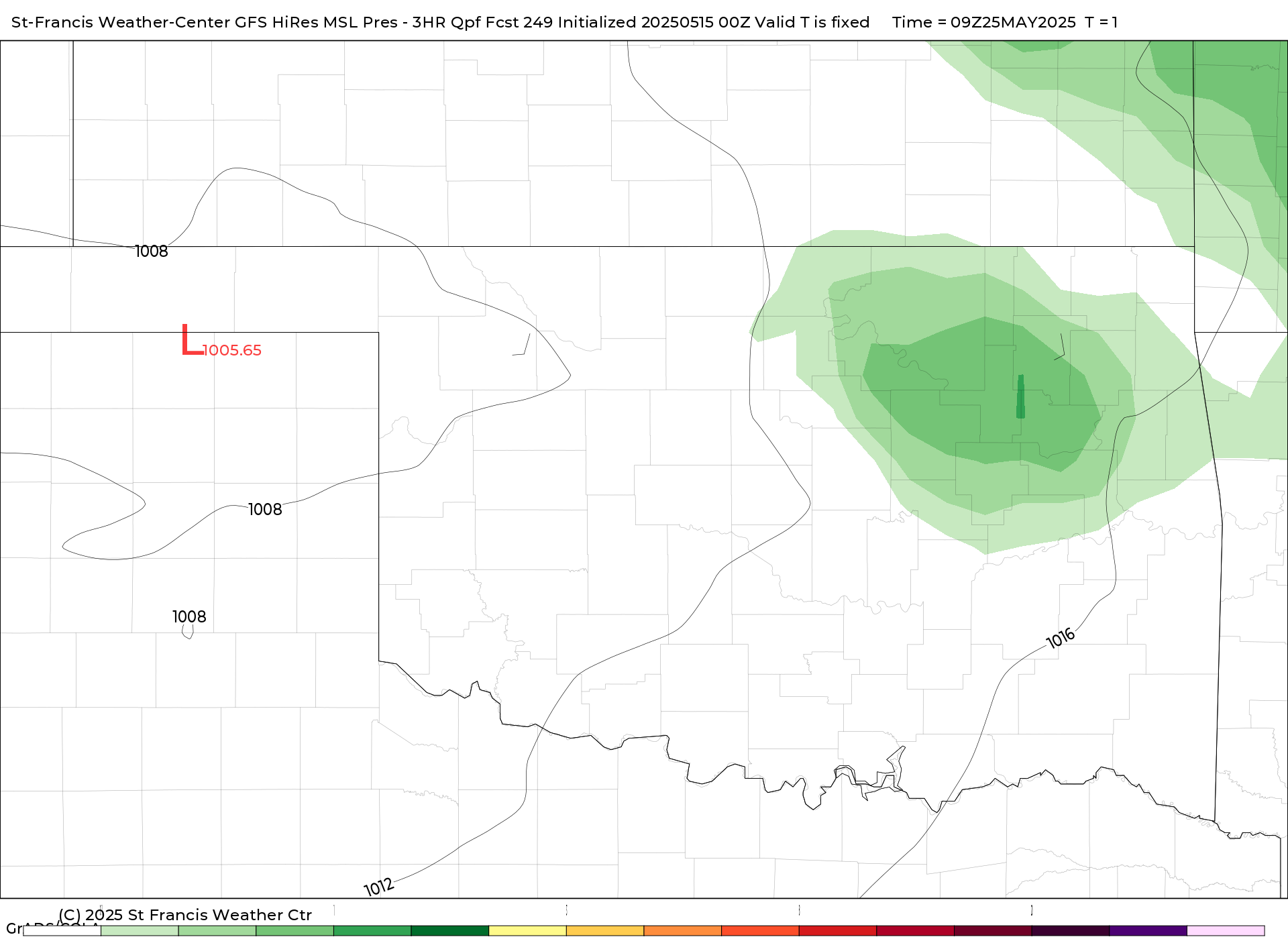Viewport: 1288px width, 939px height.
Task: Click the 1016 isobar label
Action: [1061, 638]
